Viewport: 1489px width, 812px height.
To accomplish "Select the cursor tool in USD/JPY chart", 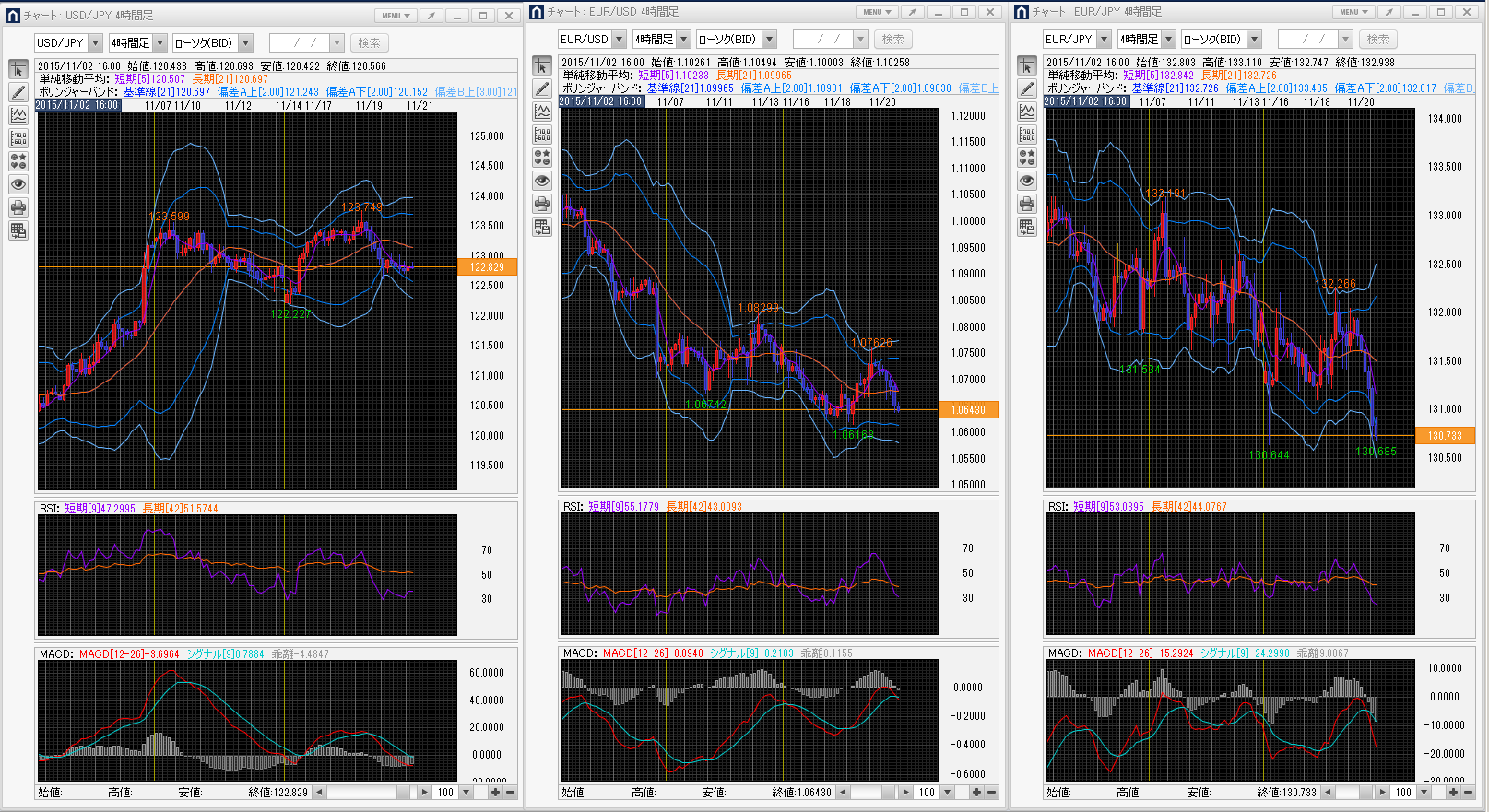I will click(x=18, y=70).
